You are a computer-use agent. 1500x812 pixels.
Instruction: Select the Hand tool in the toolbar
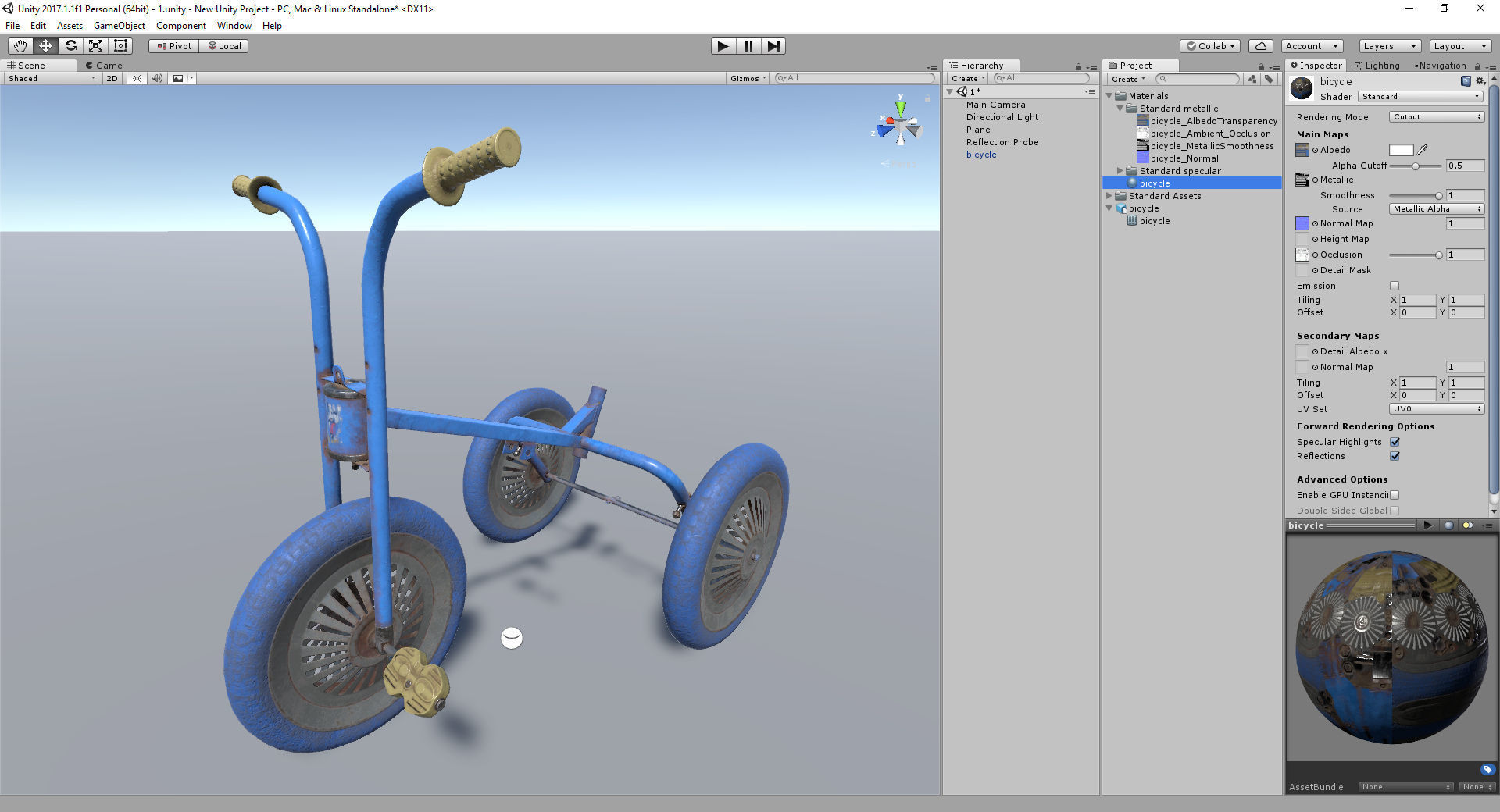(x=20, y=46)
